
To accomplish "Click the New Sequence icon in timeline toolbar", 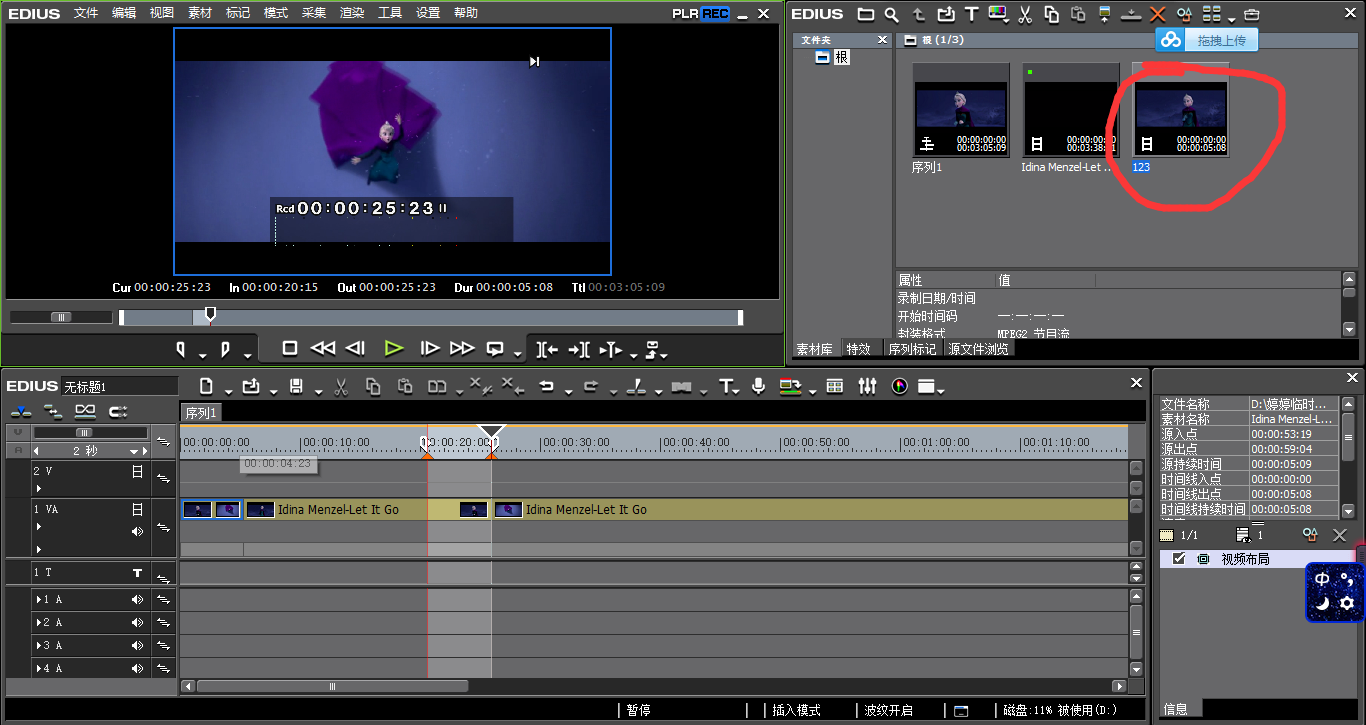I will 207,386.
